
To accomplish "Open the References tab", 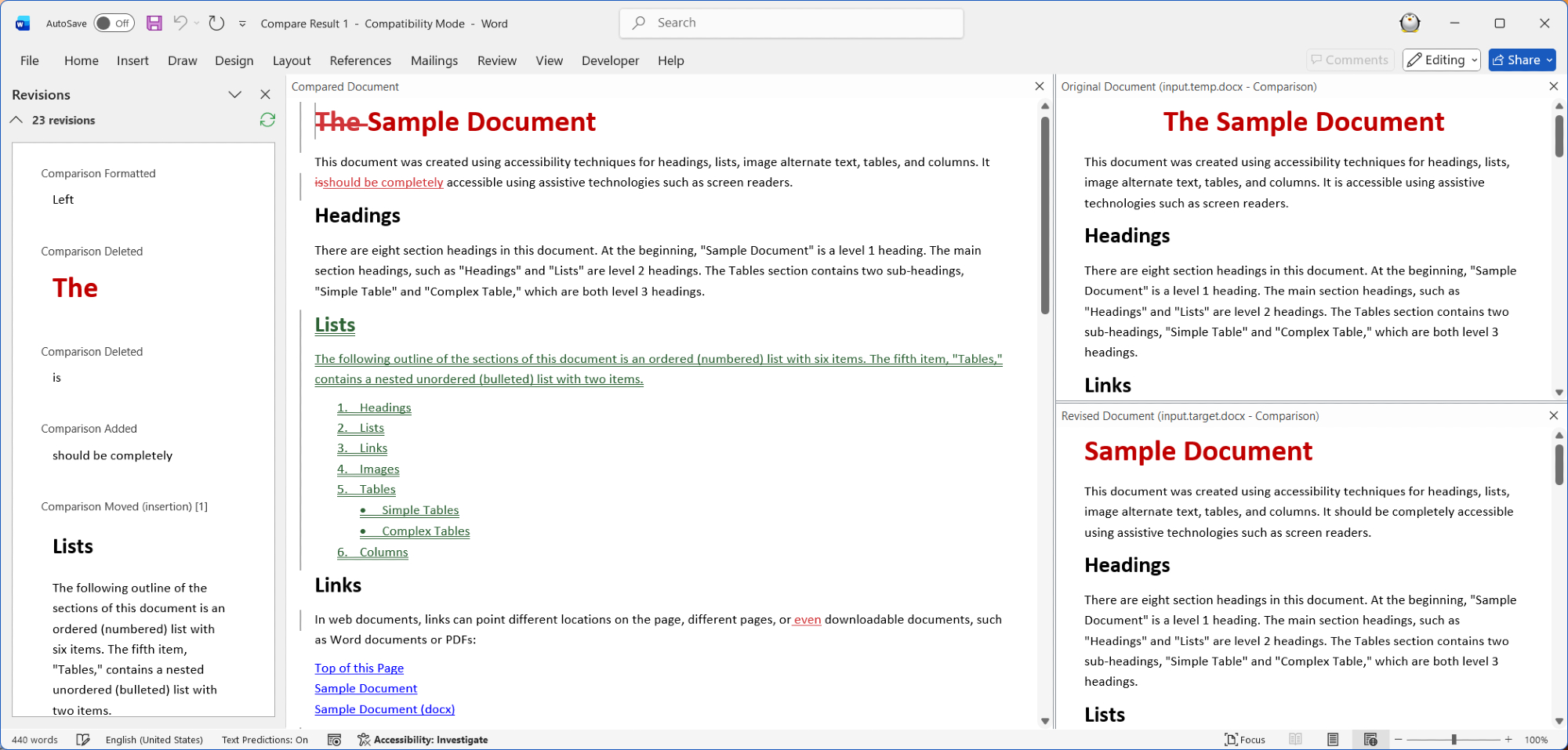I will [360, 60].
